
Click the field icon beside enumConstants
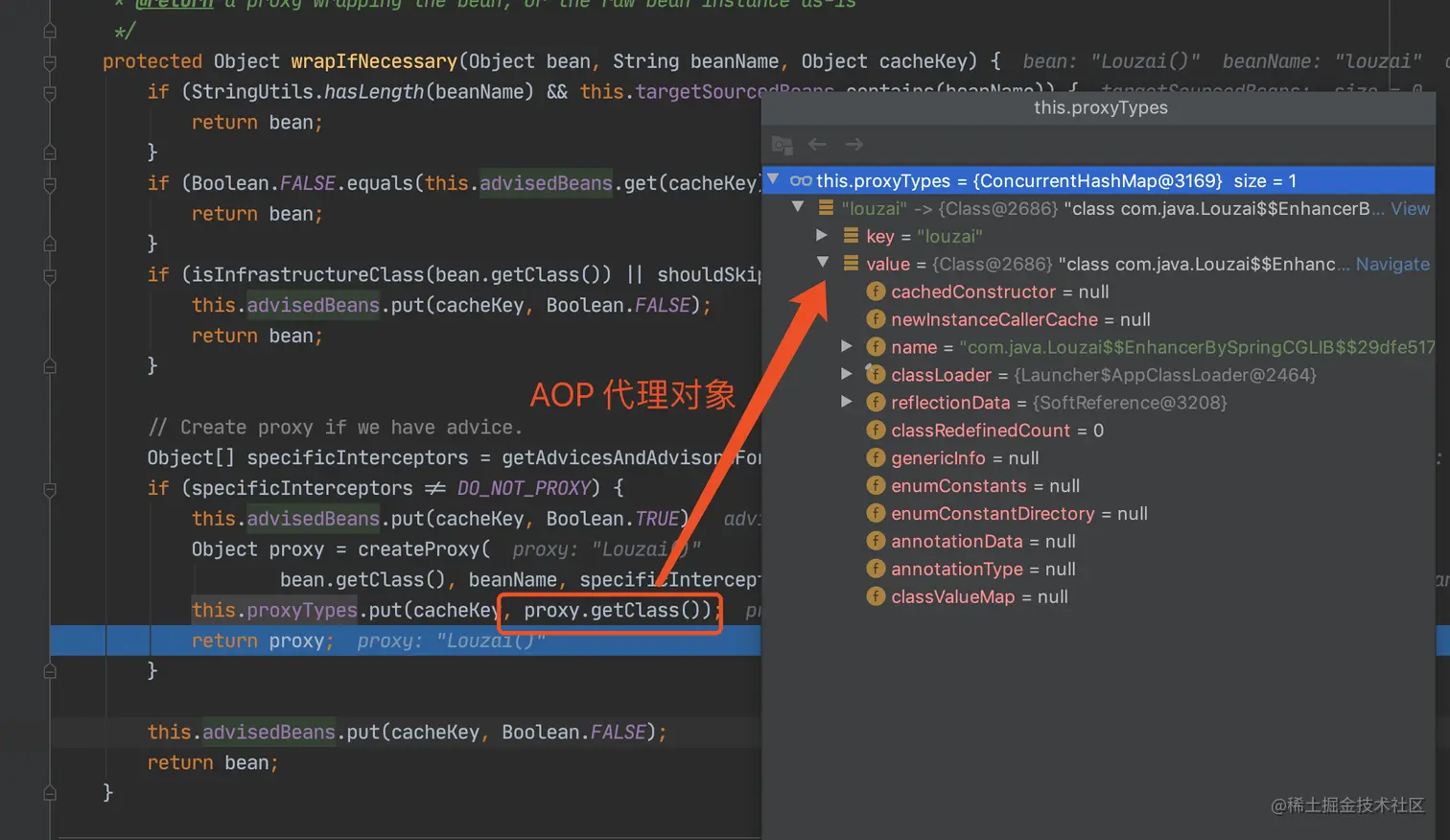[x=876, y=485]
